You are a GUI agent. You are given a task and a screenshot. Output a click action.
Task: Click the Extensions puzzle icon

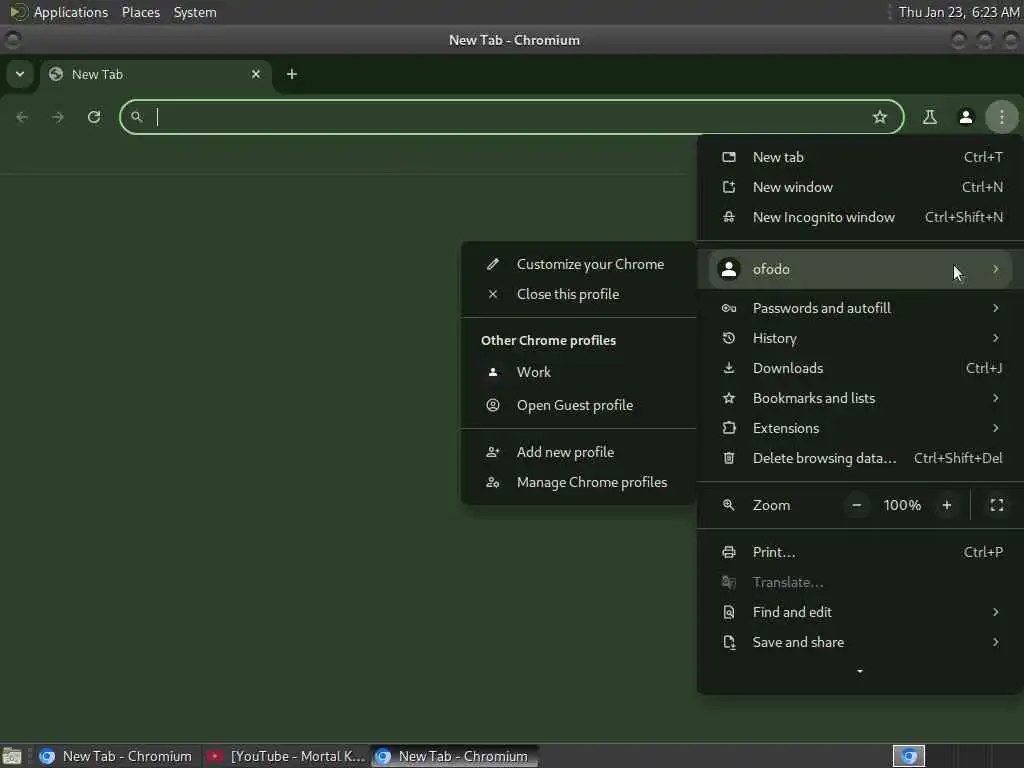(x=729, y=428)
